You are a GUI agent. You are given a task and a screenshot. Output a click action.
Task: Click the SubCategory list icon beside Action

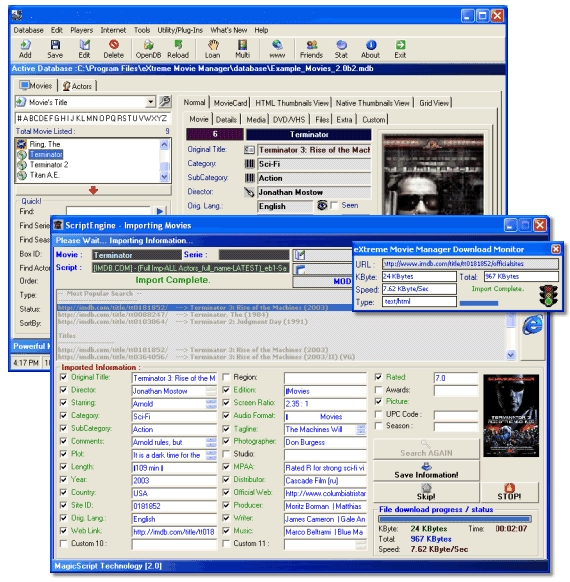(x=249, y=178)
